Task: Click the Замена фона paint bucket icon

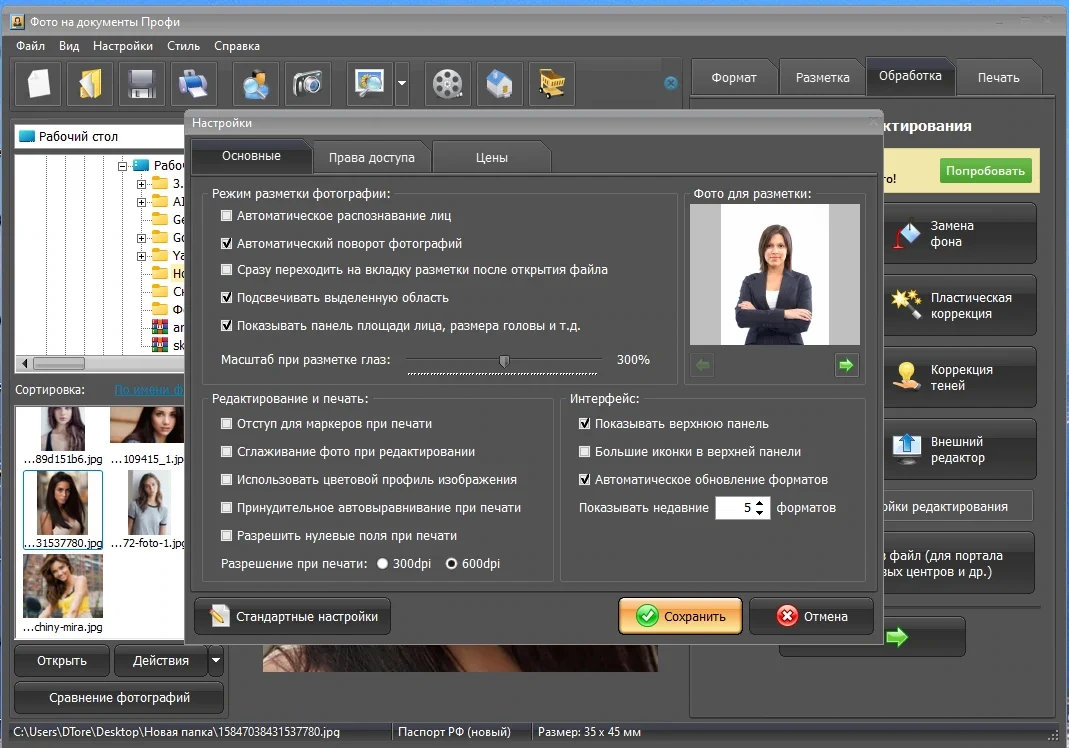Action: [x=907, y=234]
